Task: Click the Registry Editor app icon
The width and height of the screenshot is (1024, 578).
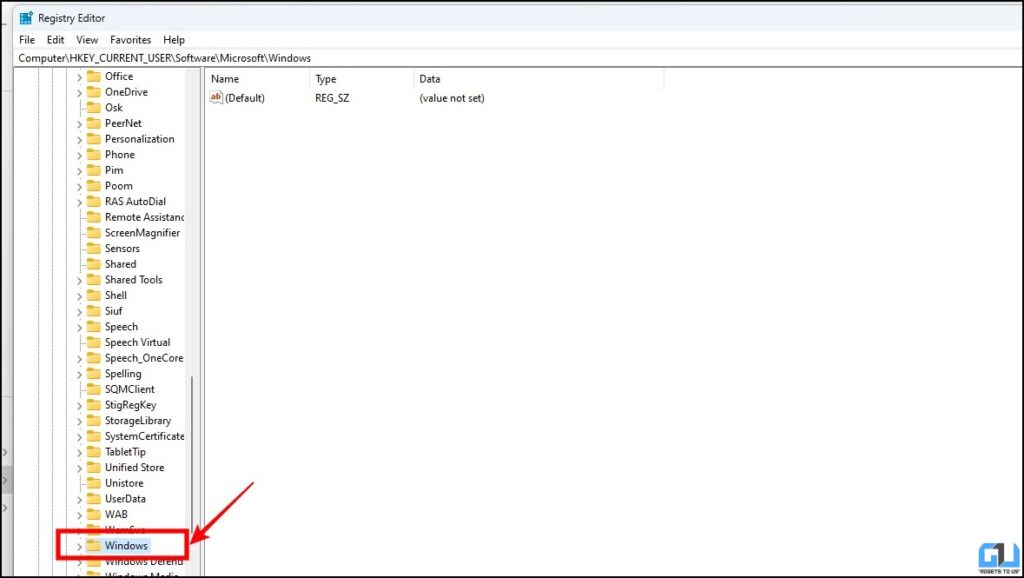Action: [x=26, y=18]
